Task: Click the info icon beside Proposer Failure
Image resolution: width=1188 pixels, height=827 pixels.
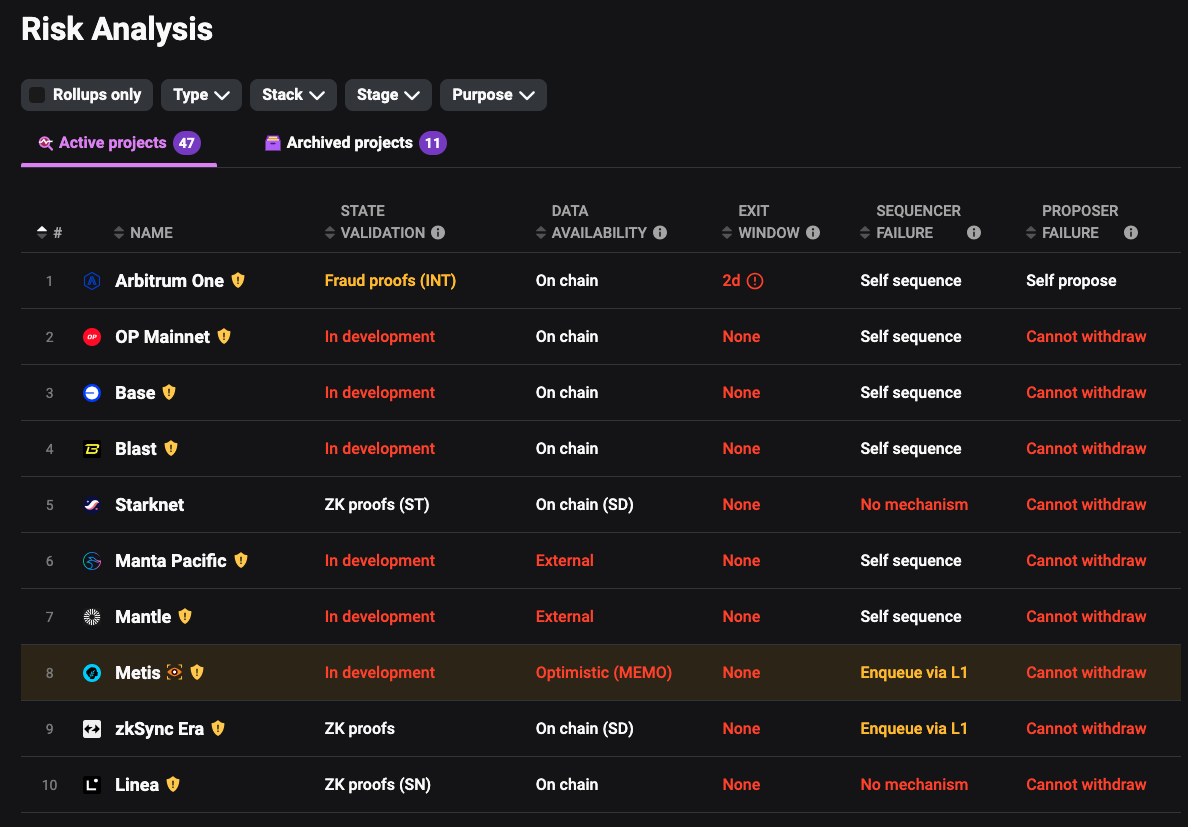Action: [x=1131, y=233]
